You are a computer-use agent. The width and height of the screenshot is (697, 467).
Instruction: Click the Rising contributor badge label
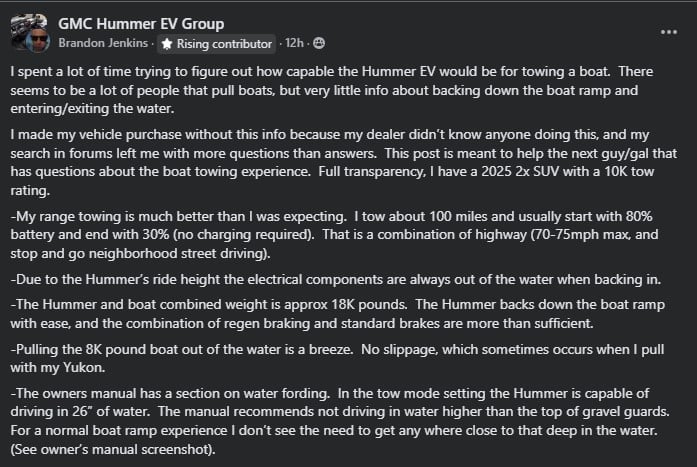[x=224, y=44]
